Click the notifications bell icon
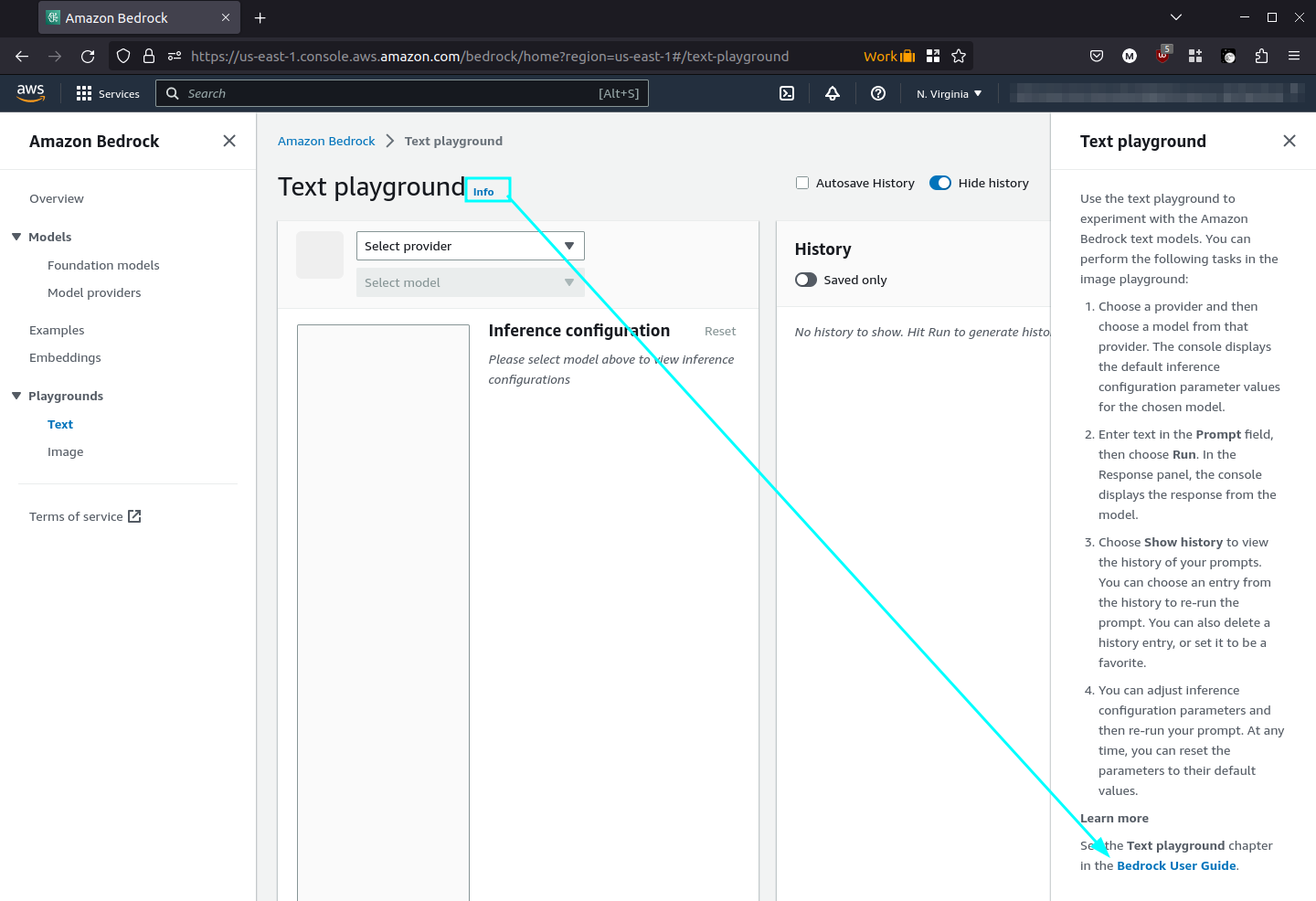The width and height of the screenshot is (1316, 901). tap(833, 92)
